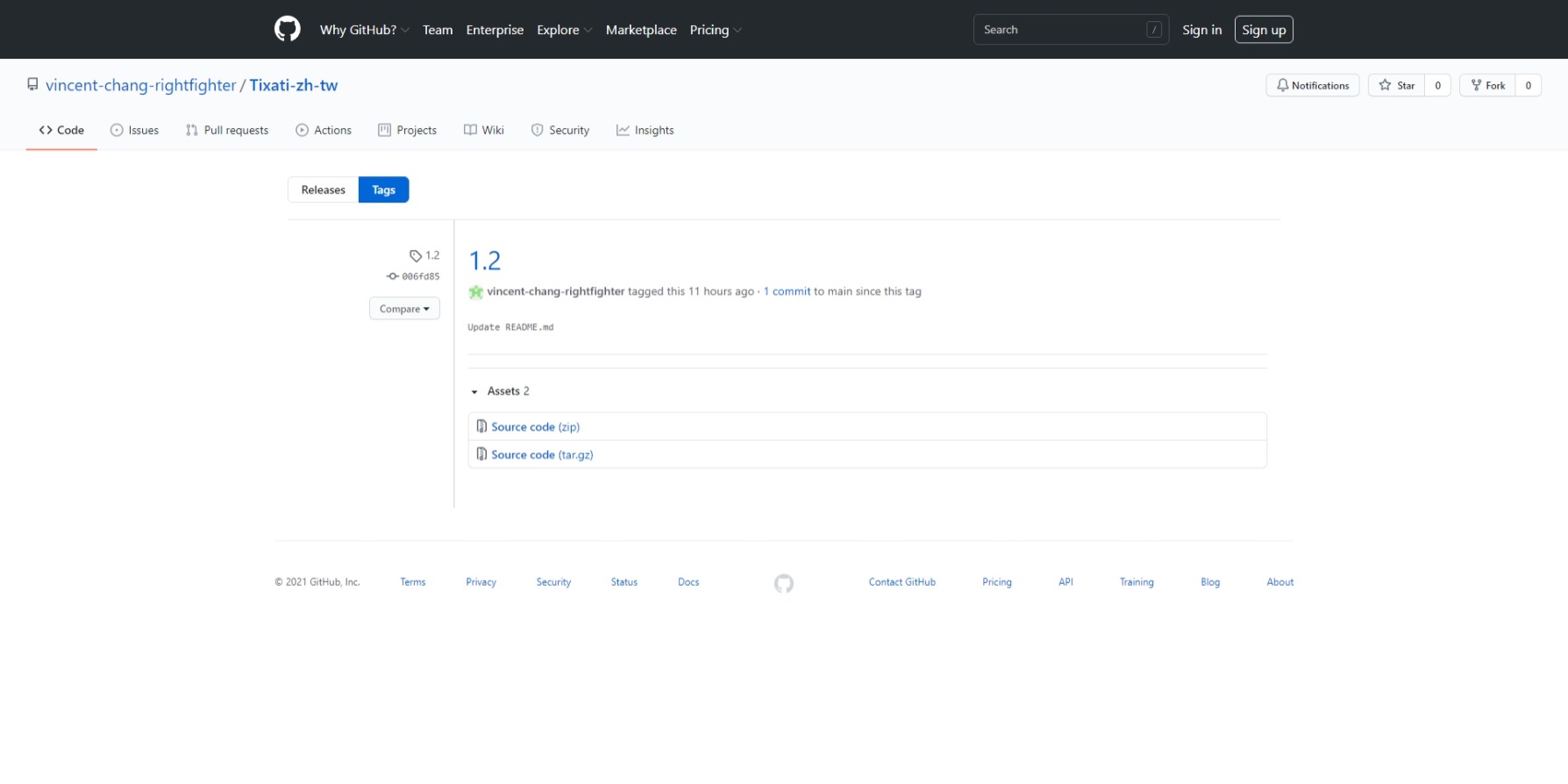Open the Insights tab
1568x784 pixels.
pos(645,130)
